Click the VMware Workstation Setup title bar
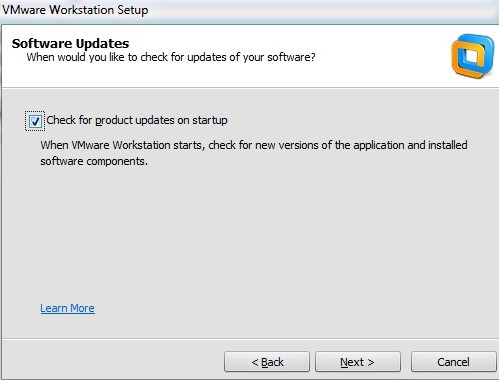Screen dimensions: 499x380 tap(249, 11)
